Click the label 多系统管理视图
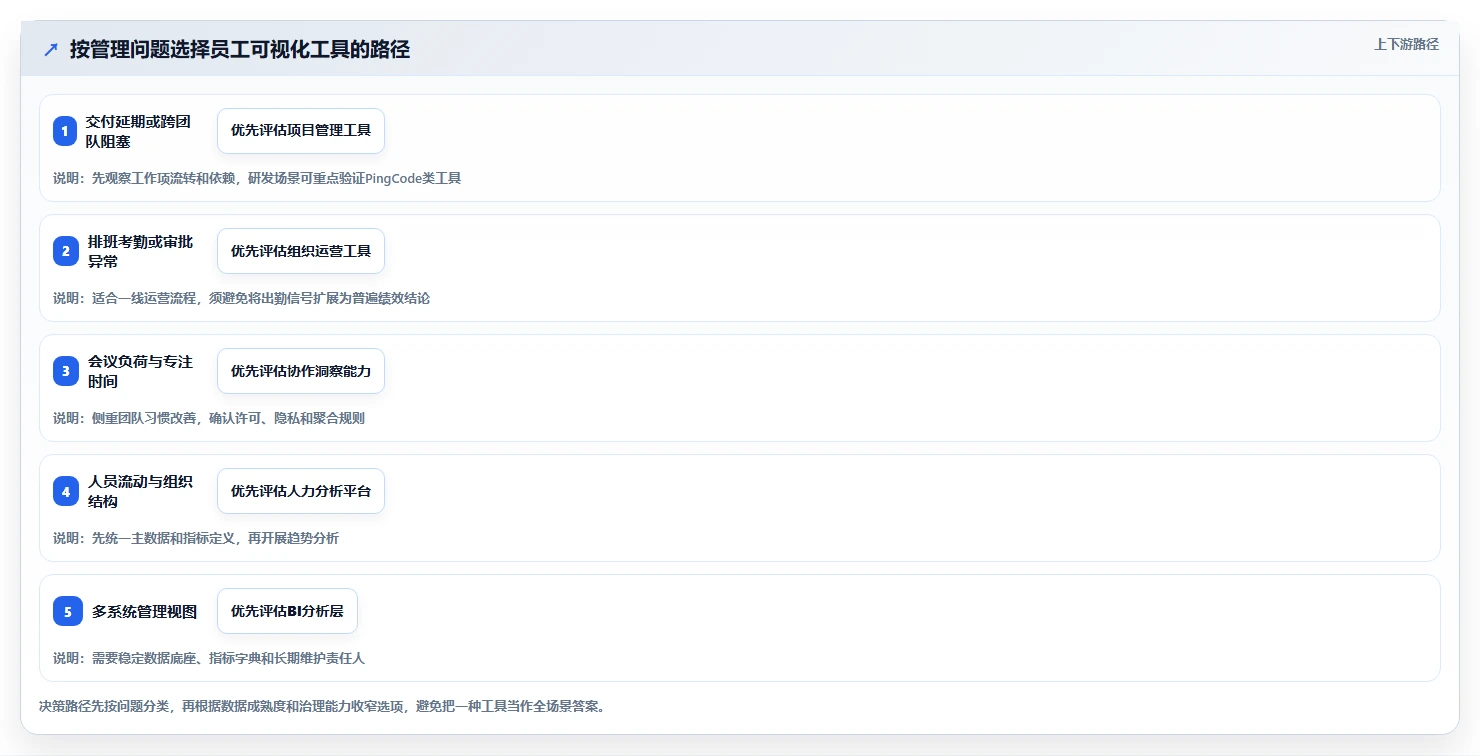1480x756 pixels. tap(144, 611)
